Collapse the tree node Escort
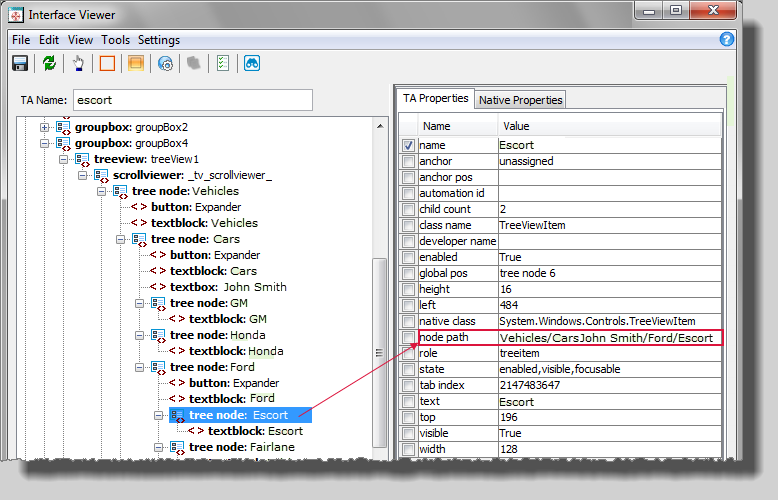This screenshot has height=500, width=778. click(158, 415)
